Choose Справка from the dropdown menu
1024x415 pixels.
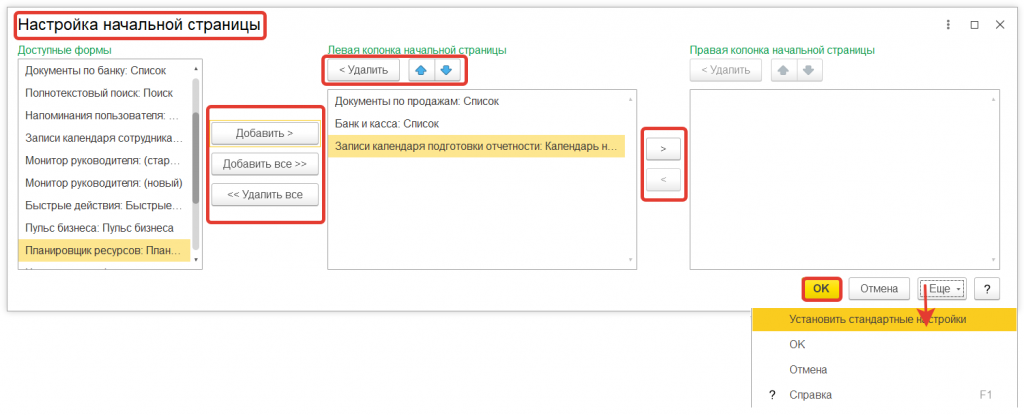[809, 395]
